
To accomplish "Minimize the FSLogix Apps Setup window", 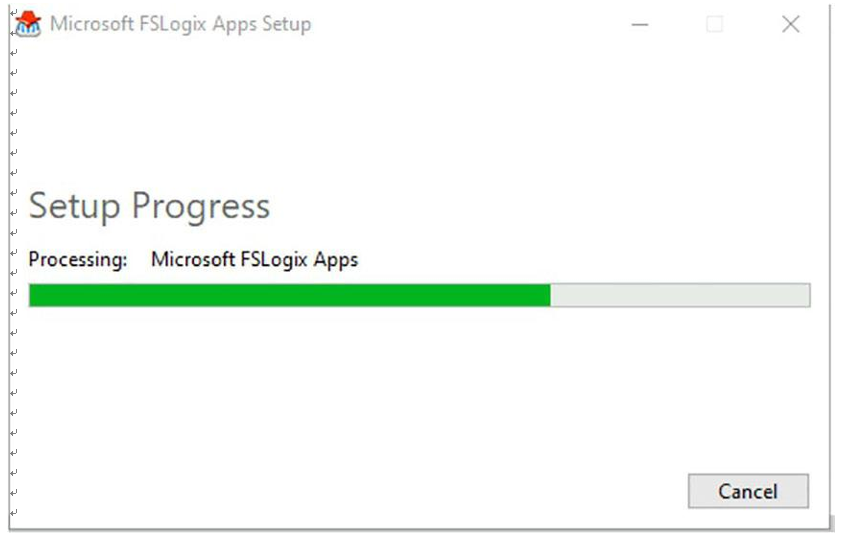I will 640,24.
